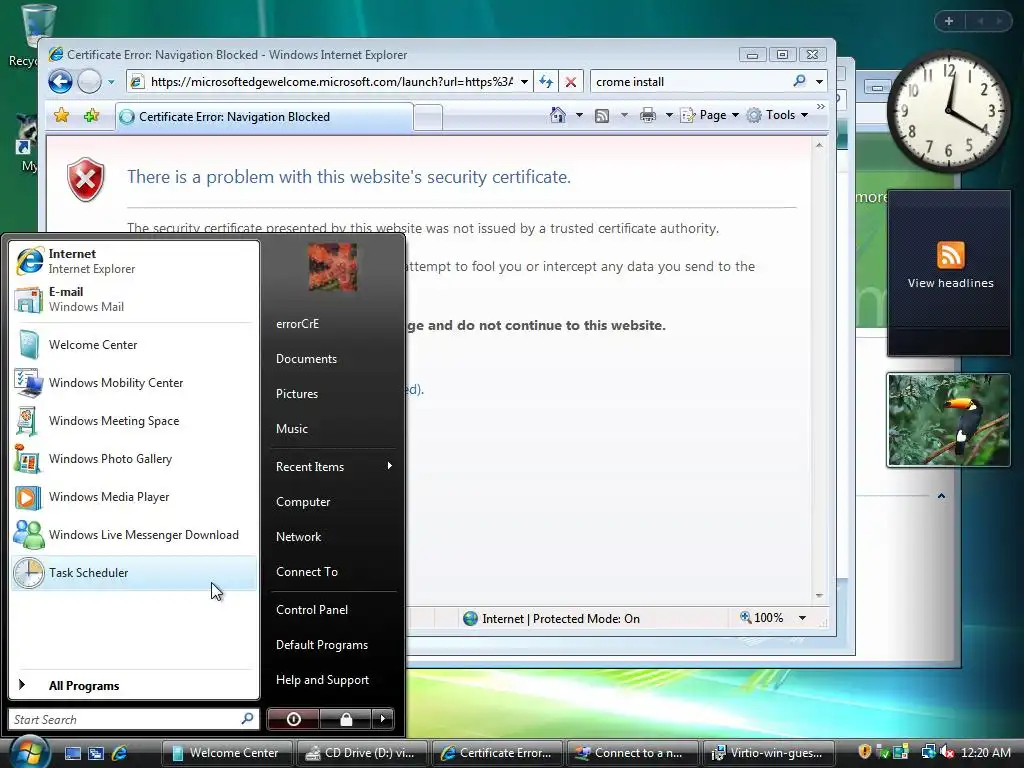Screen dimensions: 1024x768
Task: Open a new blank tab in Internet Explorer
Action: pos(428,118)
